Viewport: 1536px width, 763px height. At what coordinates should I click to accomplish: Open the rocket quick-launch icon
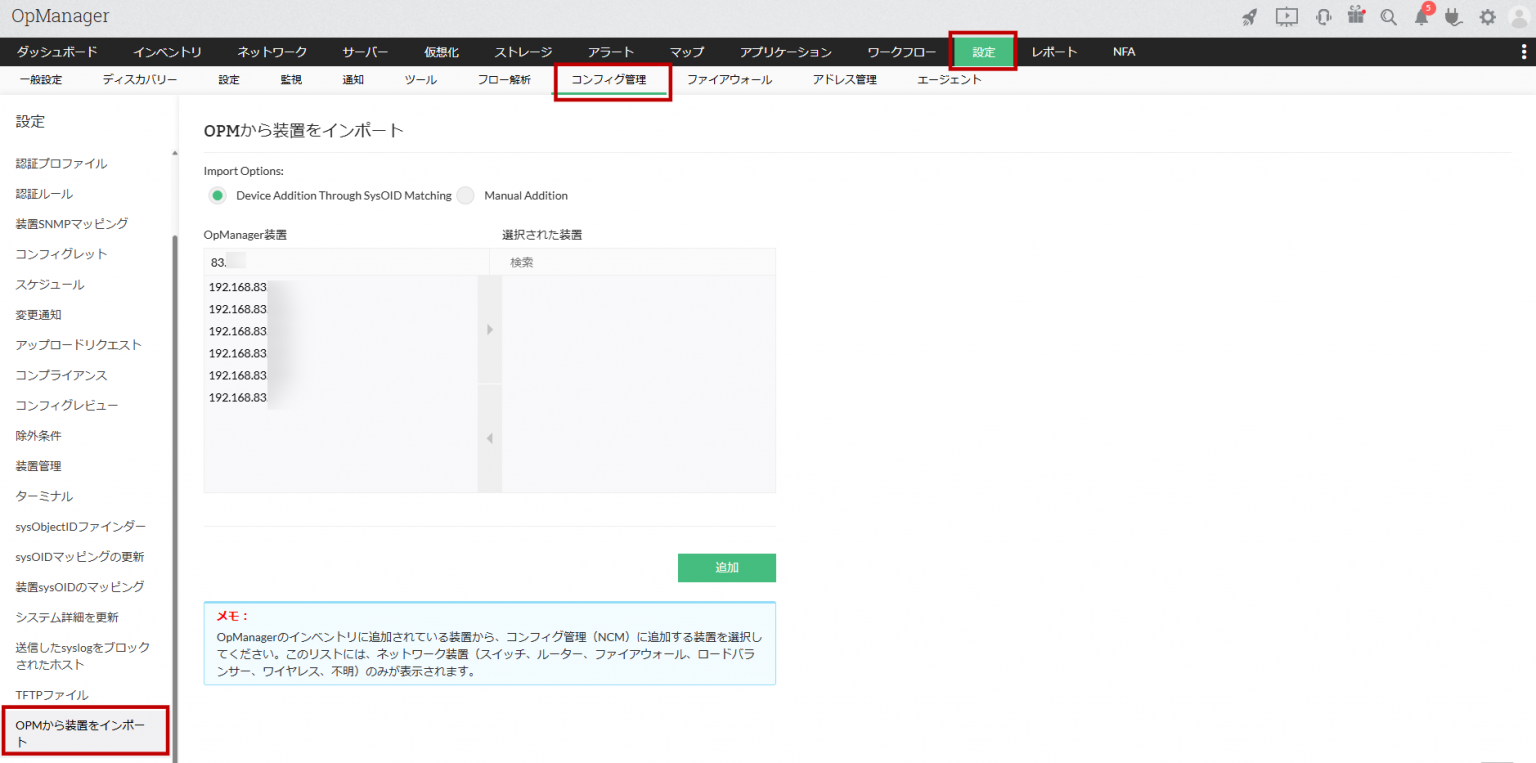pyautogui.click(x=1248, y=16)
